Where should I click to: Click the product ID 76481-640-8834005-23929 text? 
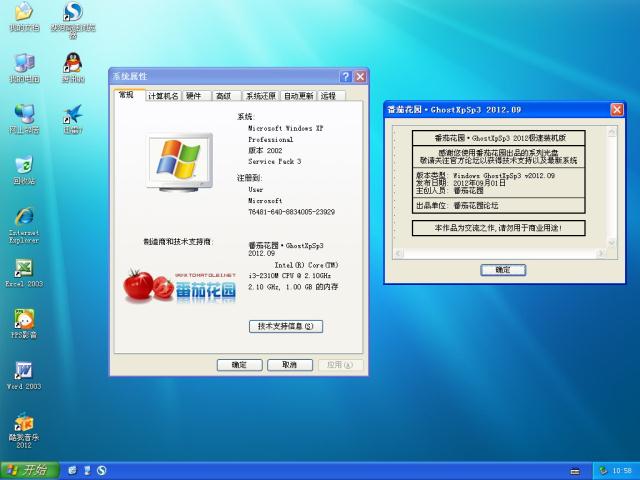(x=291, y=212)
